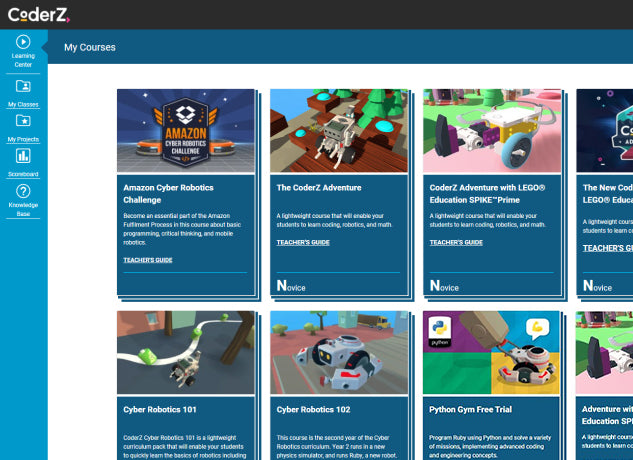The height and width of the screenshot is (460, 633).
Task: Open the Cyber Robotics 102 course image
Action: point(338,352)
